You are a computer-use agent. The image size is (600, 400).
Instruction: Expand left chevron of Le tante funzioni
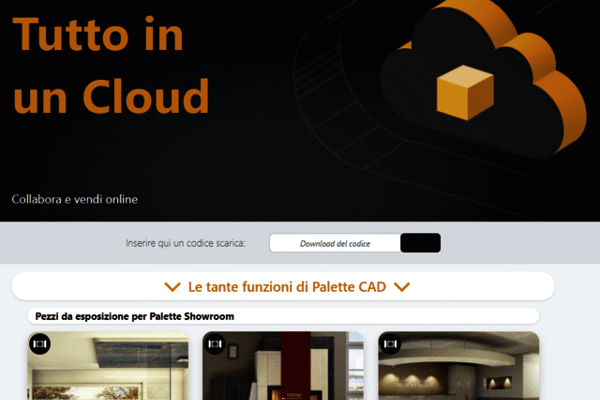click(172, 287)
